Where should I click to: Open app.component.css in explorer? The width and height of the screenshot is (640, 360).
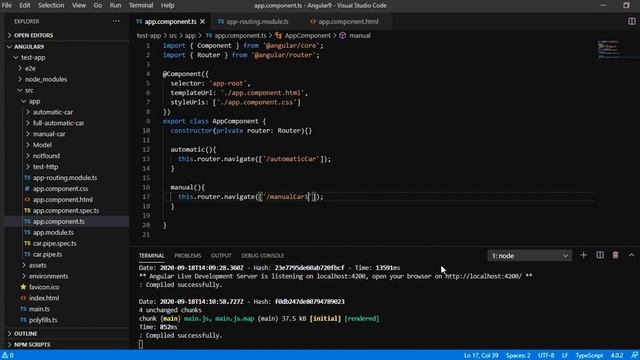[60, 189]
